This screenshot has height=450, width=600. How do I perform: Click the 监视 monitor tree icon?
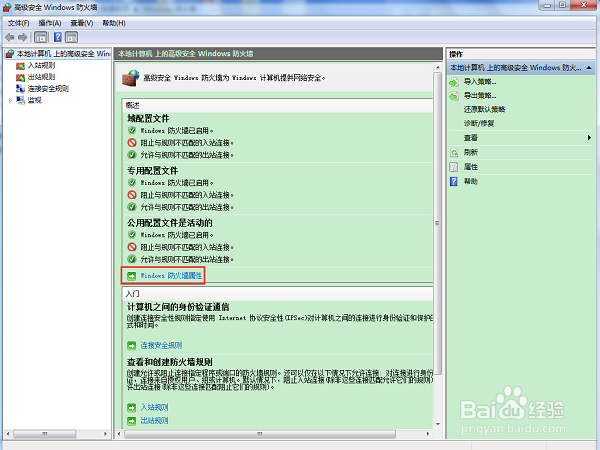(20, 100)
